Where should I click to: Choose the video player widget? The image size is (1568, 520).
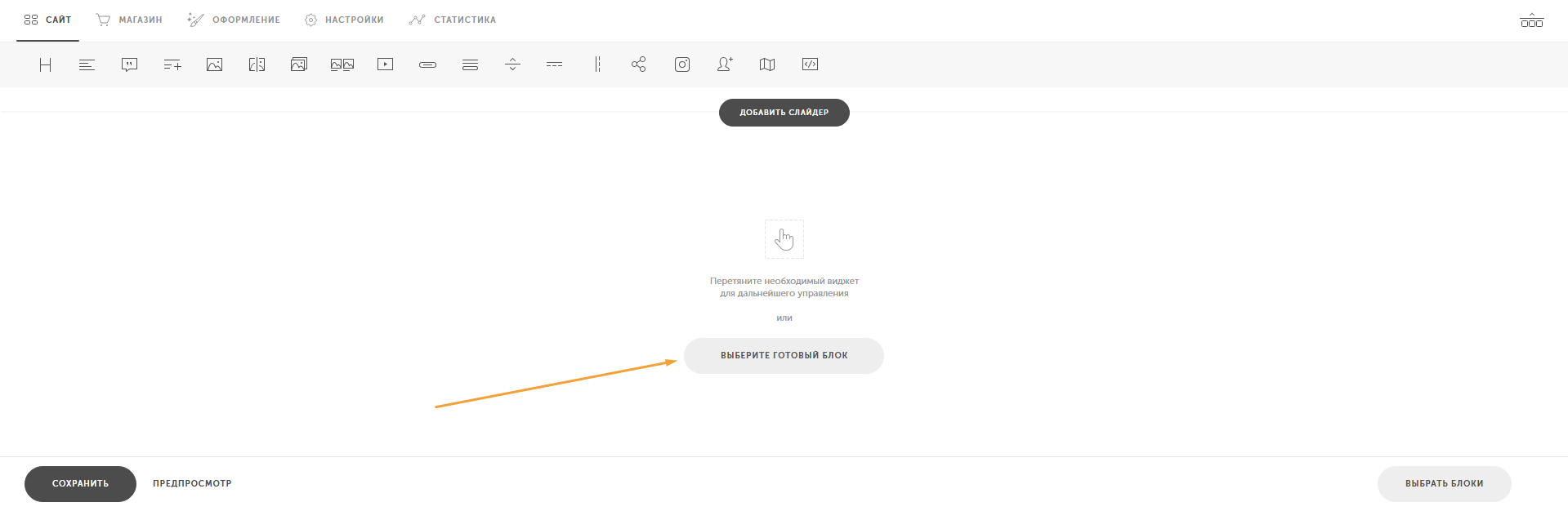tap(385, 64)
